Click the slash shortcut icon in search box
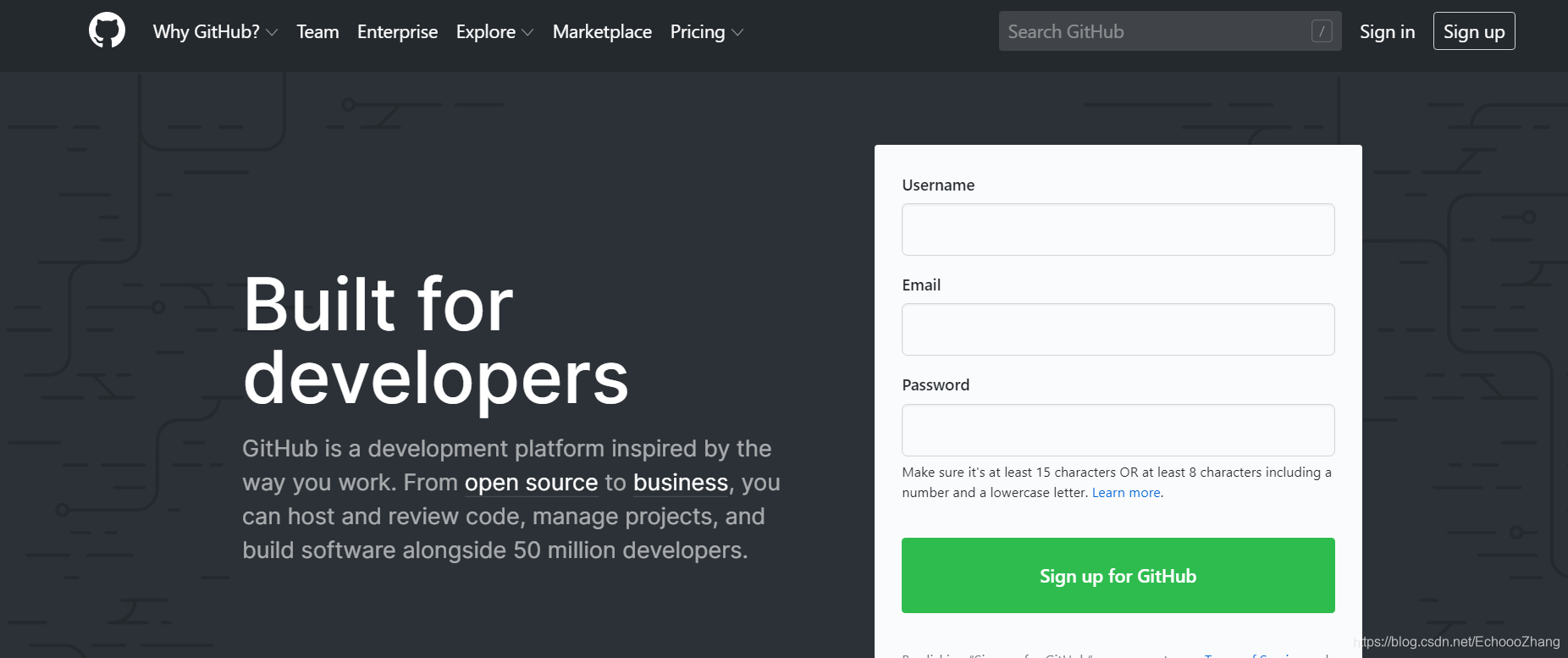 coord(1322,31)
